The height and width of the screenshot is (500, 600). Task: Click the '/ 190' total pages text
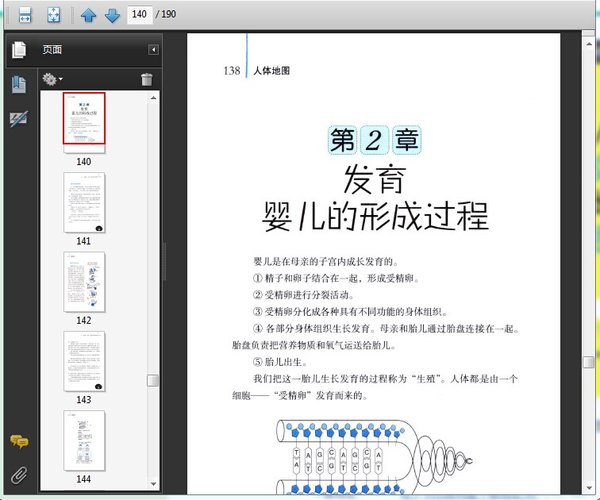coord(166,15)
